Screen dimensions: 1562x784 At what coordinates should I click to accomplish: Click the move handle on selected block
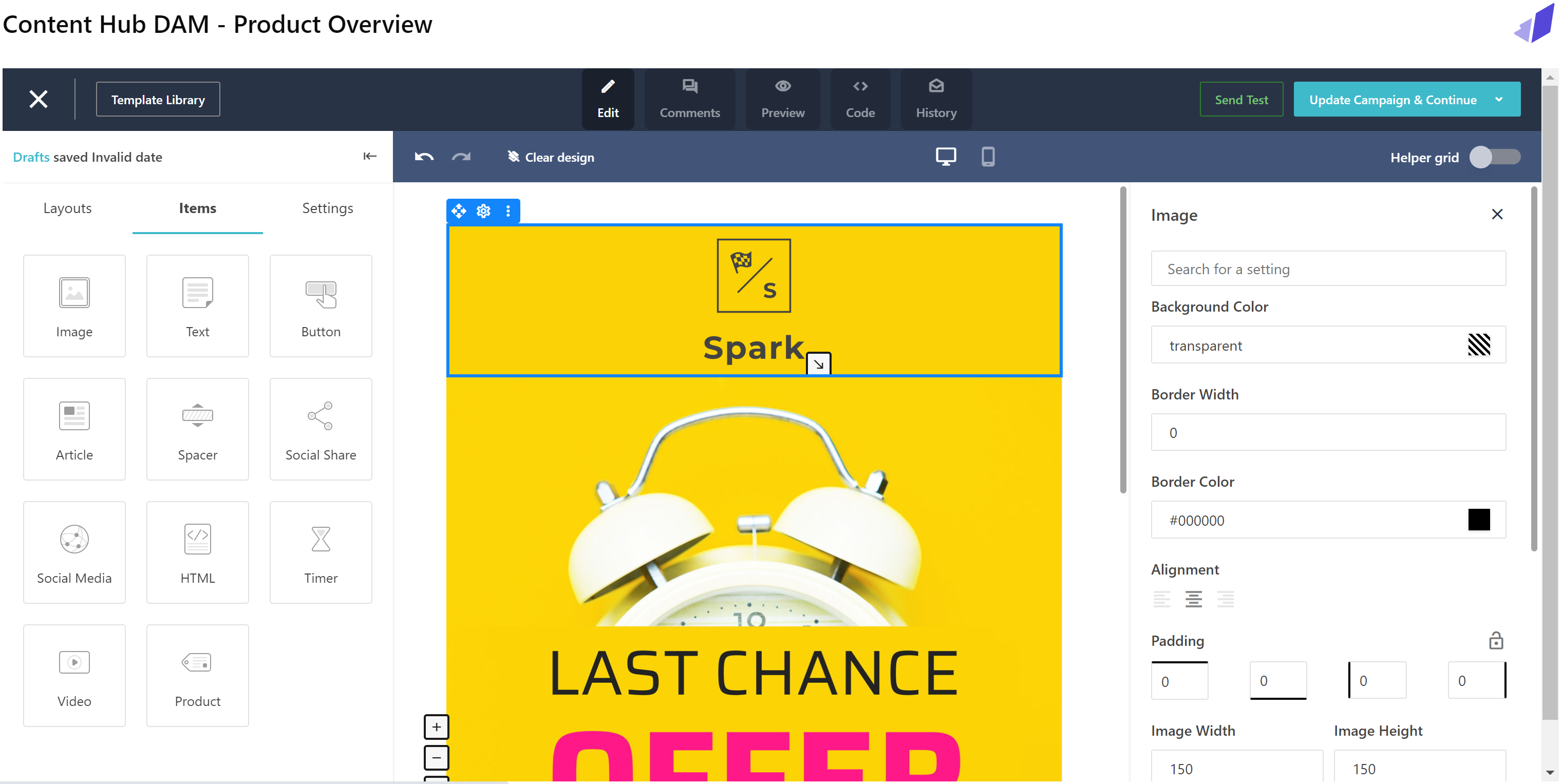click(x=459, y=211)
